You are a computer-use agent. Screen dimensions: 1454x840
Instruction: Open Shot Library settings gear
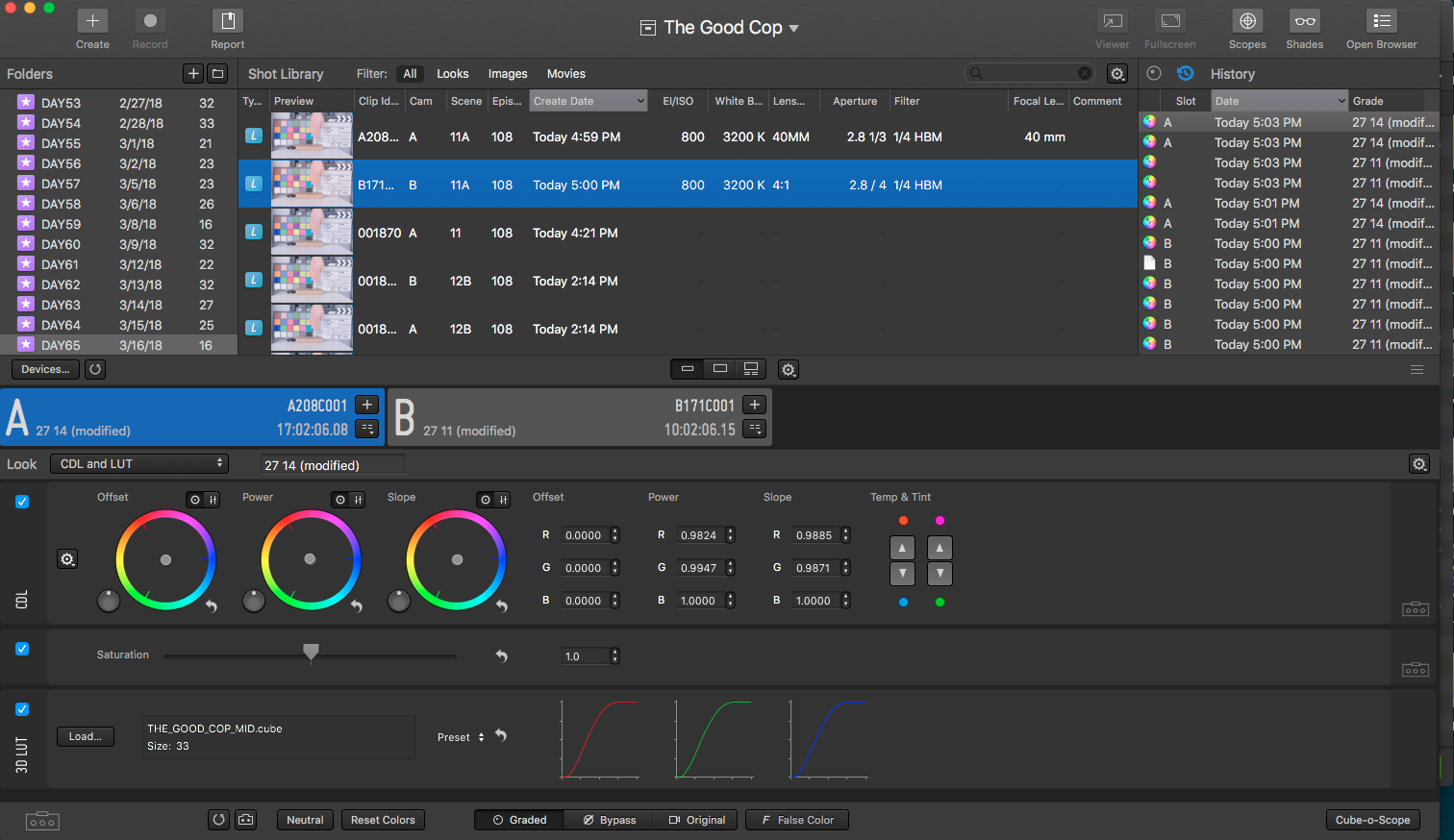tap(1116, 74)
